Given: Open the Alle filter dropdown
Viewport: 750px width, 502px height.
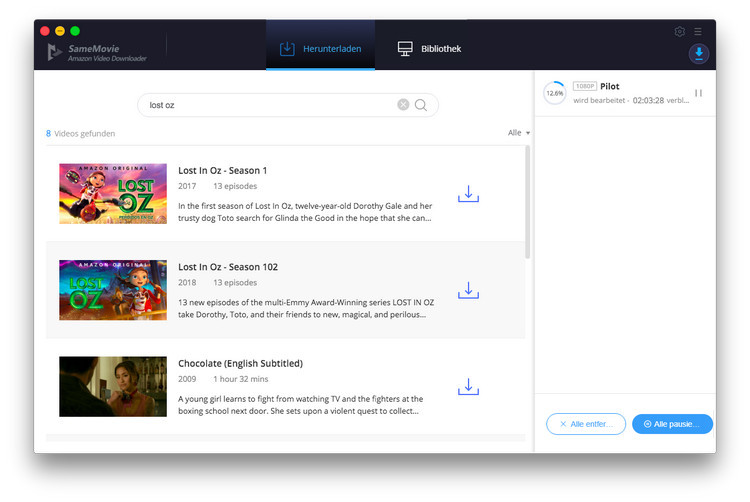Looking at the screenshot, I should pyautogui.click(x=518, y=133).
